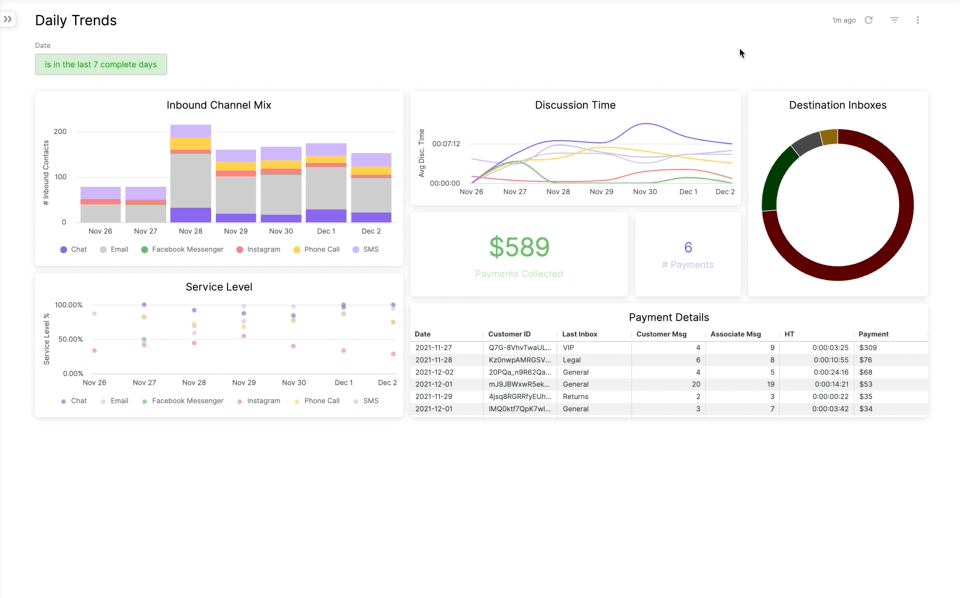This screenshot has width=960, height=598.
Task: Click the Daily Trends dashboard title
Action: point(76,20)
